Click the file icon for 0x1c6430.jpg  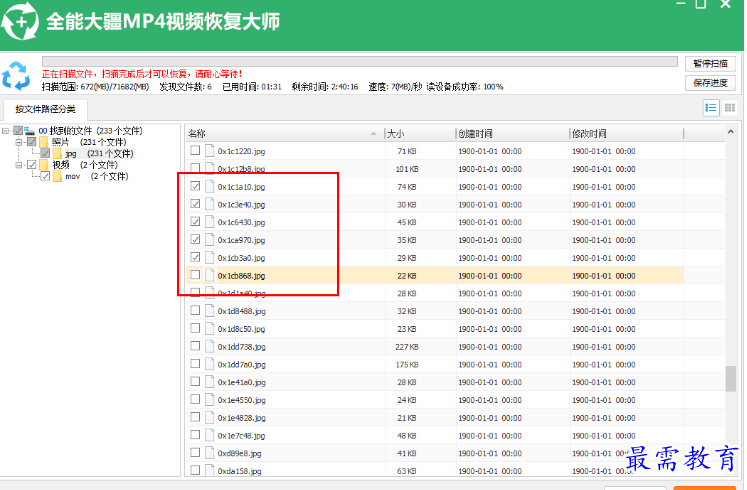pos(210,222)
